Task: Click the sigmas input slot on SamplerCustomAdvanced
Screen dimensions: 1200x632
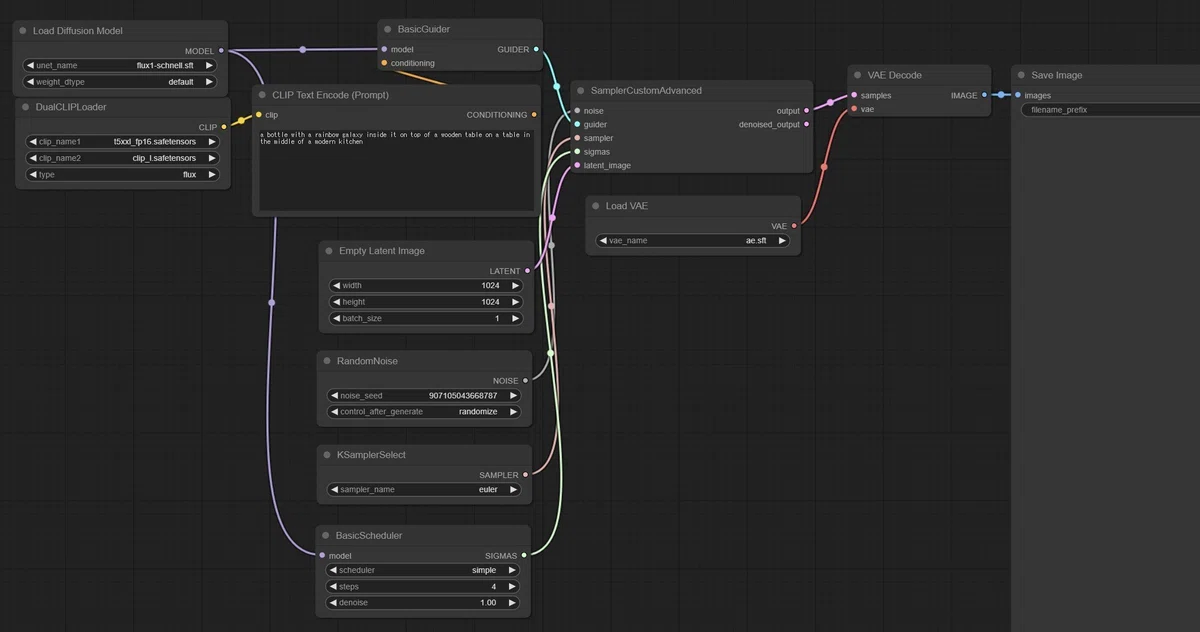Action: pos(577,152)
